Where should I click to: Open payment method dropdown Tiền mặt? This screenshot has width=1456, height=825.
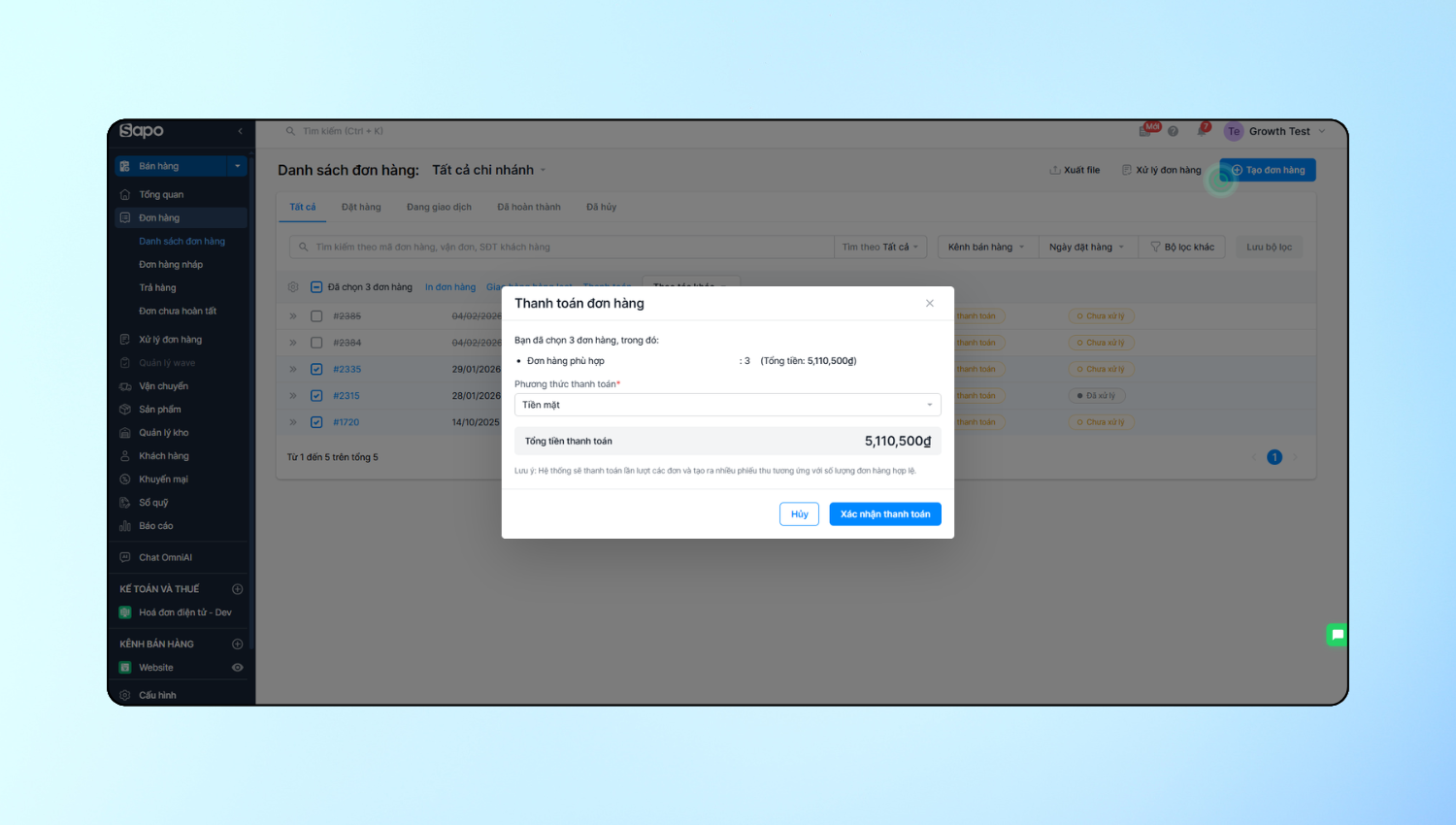point(727,405)
